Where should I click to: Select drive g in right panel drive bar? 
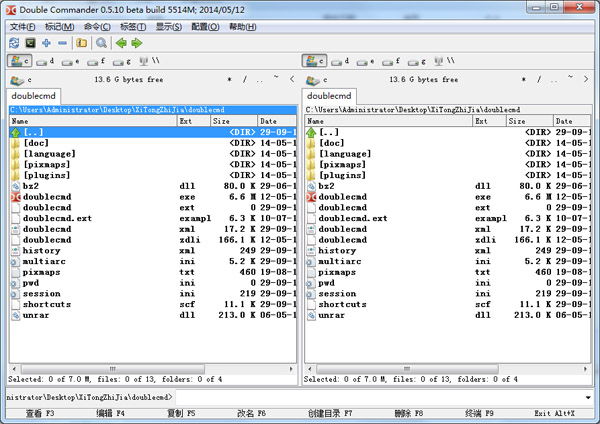point(416,61)
